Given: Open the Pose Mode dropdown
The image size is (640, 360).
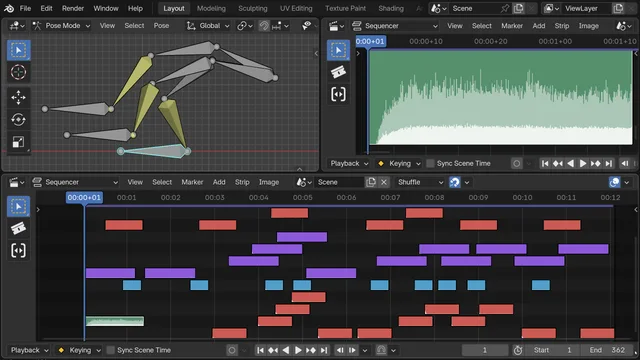Looking at the screenshot, I should click(61, 26).
